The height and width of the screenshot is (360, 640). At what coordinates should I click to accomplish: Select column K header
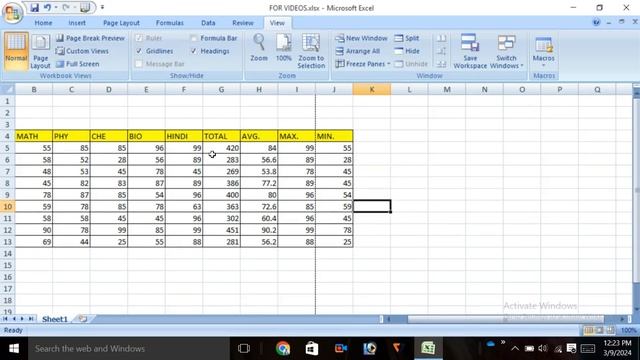tap(372, 89)
